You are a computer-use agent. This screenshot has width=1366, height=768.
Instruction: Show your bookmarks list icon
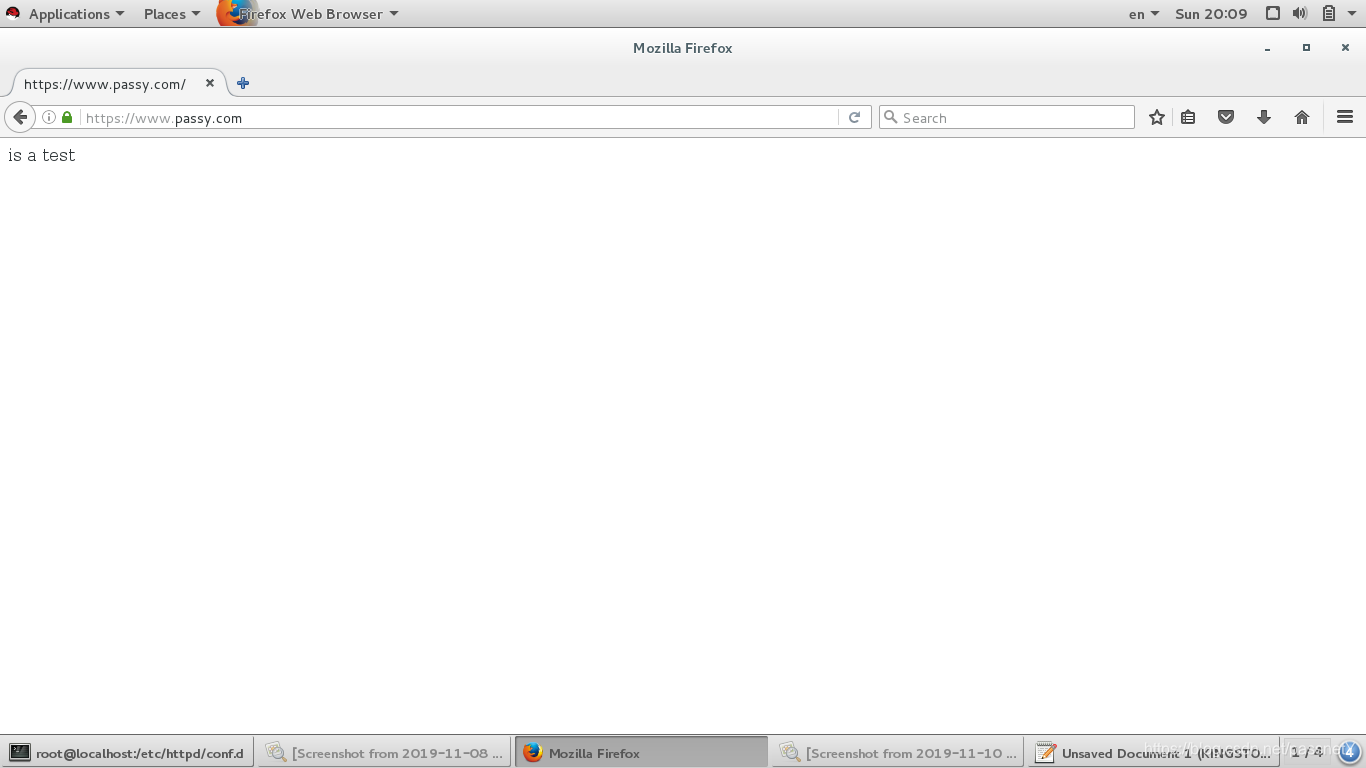click(x=1188, y=117)
